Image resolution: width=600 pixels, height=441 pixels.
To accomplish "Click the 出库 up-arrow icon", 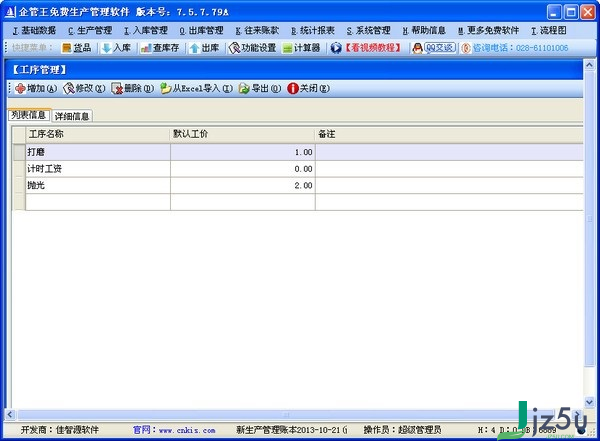I will [194, 48].
